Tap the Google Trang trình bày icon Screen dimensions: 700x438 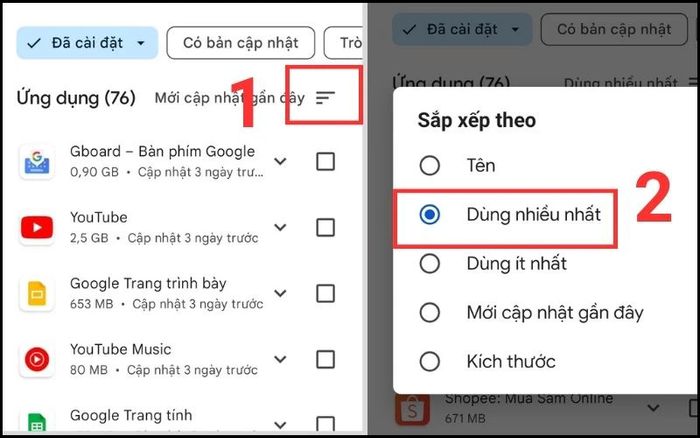(37, 294)
